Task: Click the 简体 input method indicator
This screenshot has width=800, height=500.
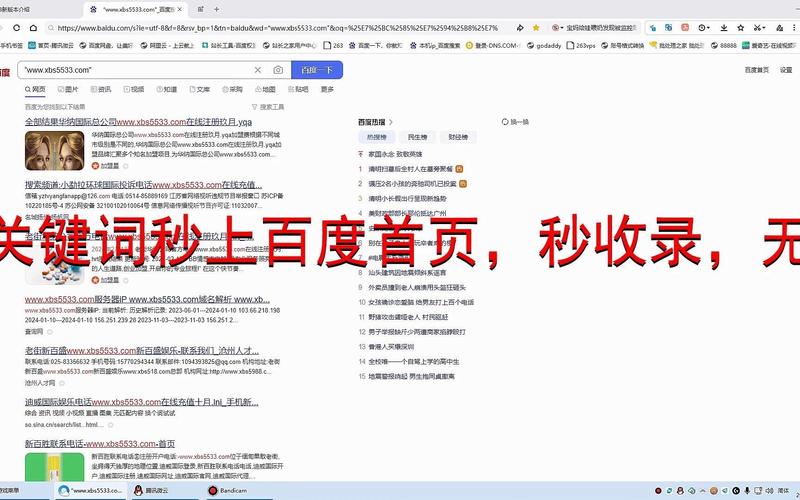Action: click(x=783, y=490)
